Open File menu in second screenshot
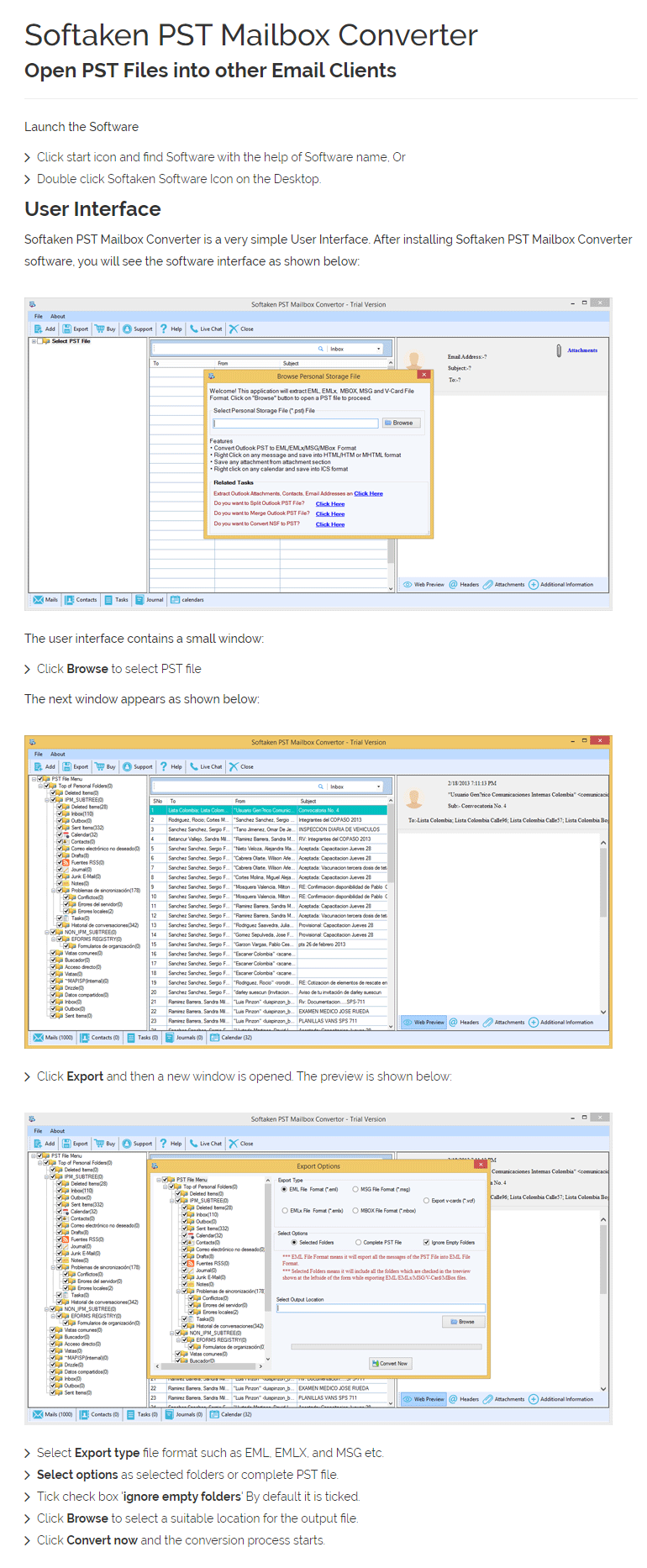The width and height of the screenshot is (647, 1568). pyautogui.click(x=39, y=754)
